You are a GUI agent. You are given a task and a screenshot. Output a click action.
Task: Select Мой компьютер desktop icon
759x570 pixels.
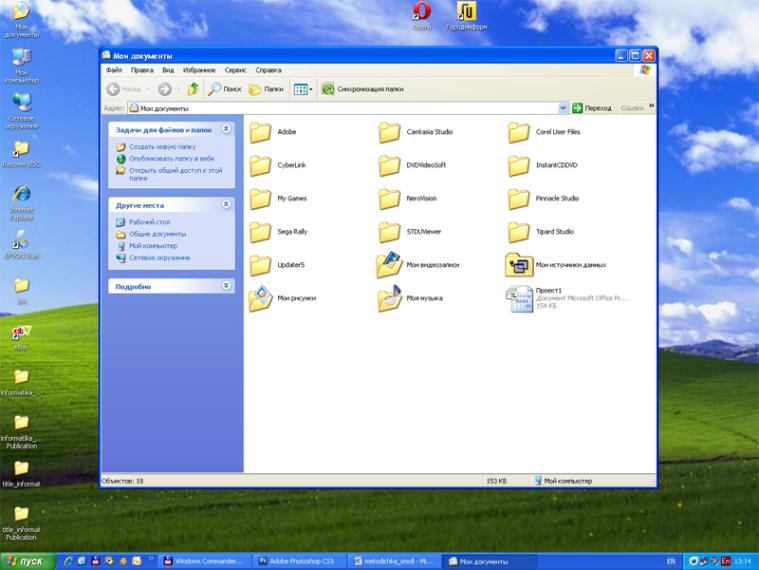21,66
